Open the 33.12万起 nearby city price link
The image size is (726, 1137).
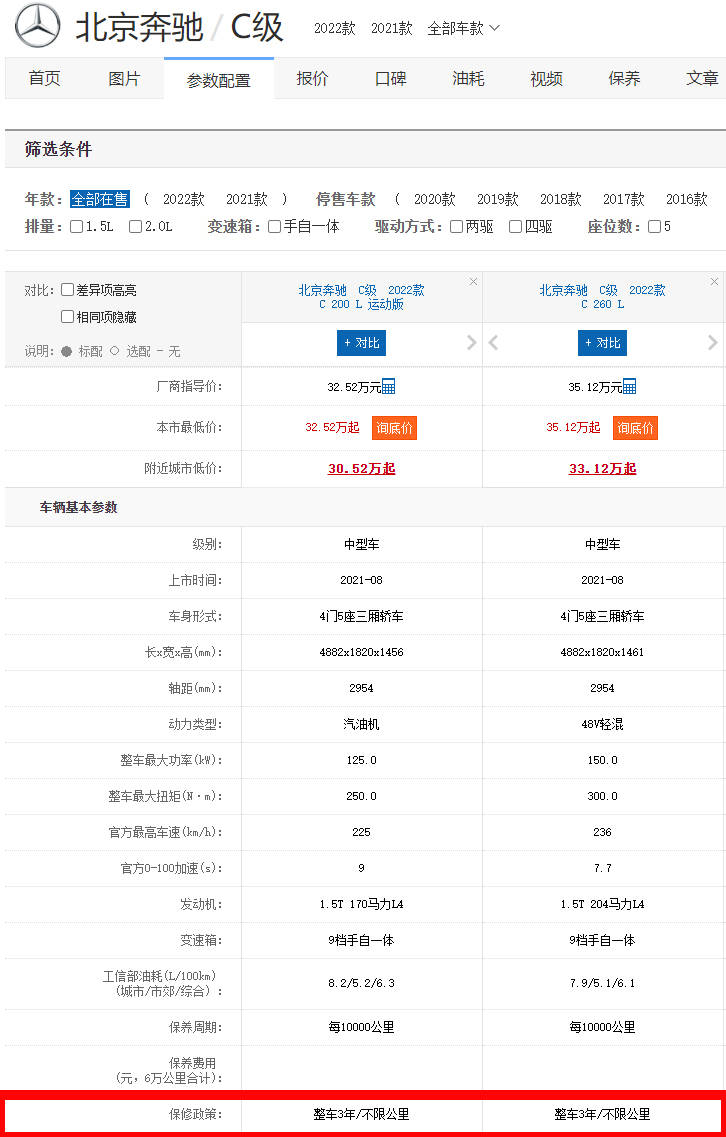tap(602, 468)
